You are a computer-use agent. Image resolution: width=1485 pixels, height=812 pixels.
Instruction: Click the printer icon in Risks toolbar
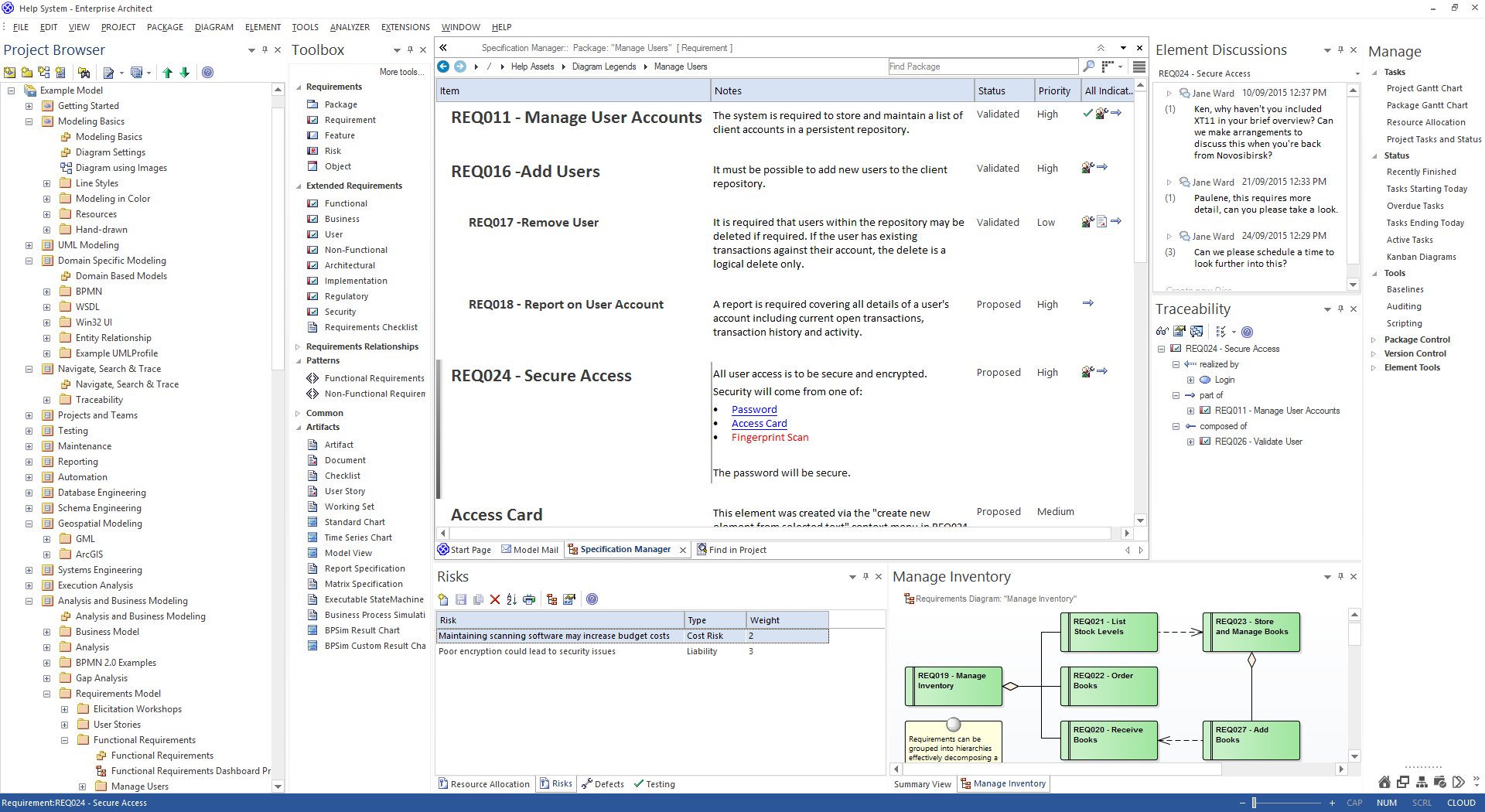click(529, 599)
